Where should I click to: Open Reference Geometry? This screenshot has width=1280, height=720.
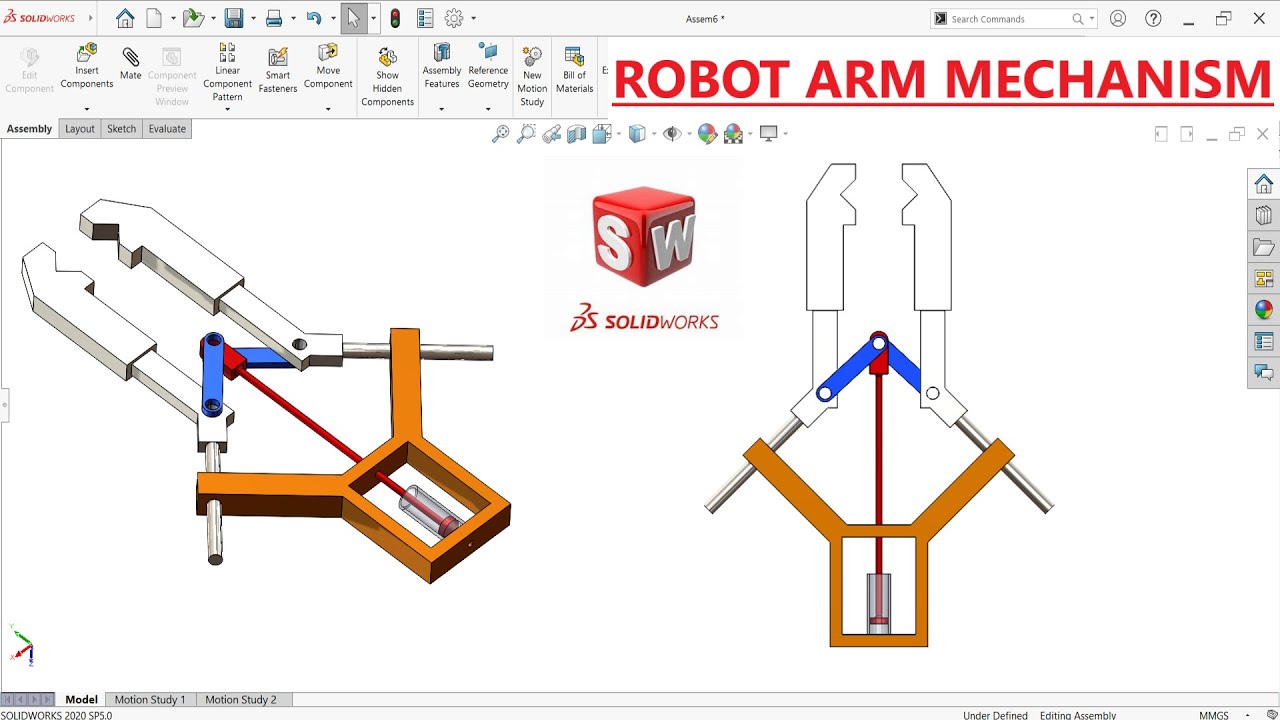click(488, 66)
